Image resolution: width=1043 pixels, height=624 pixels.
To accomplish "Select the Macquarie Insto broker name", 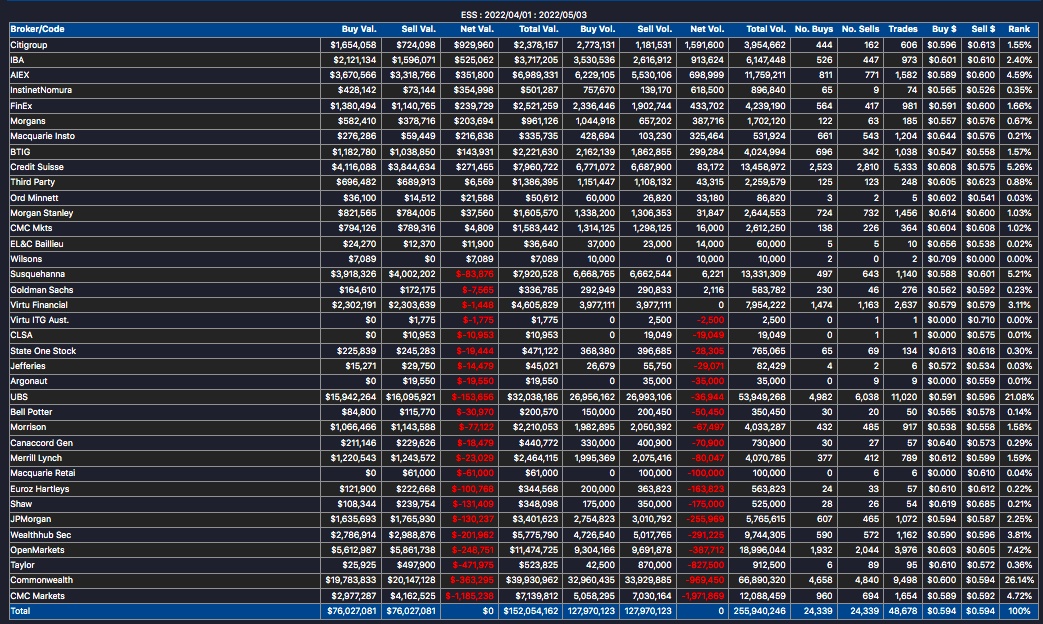I will [x=43, y=136].
